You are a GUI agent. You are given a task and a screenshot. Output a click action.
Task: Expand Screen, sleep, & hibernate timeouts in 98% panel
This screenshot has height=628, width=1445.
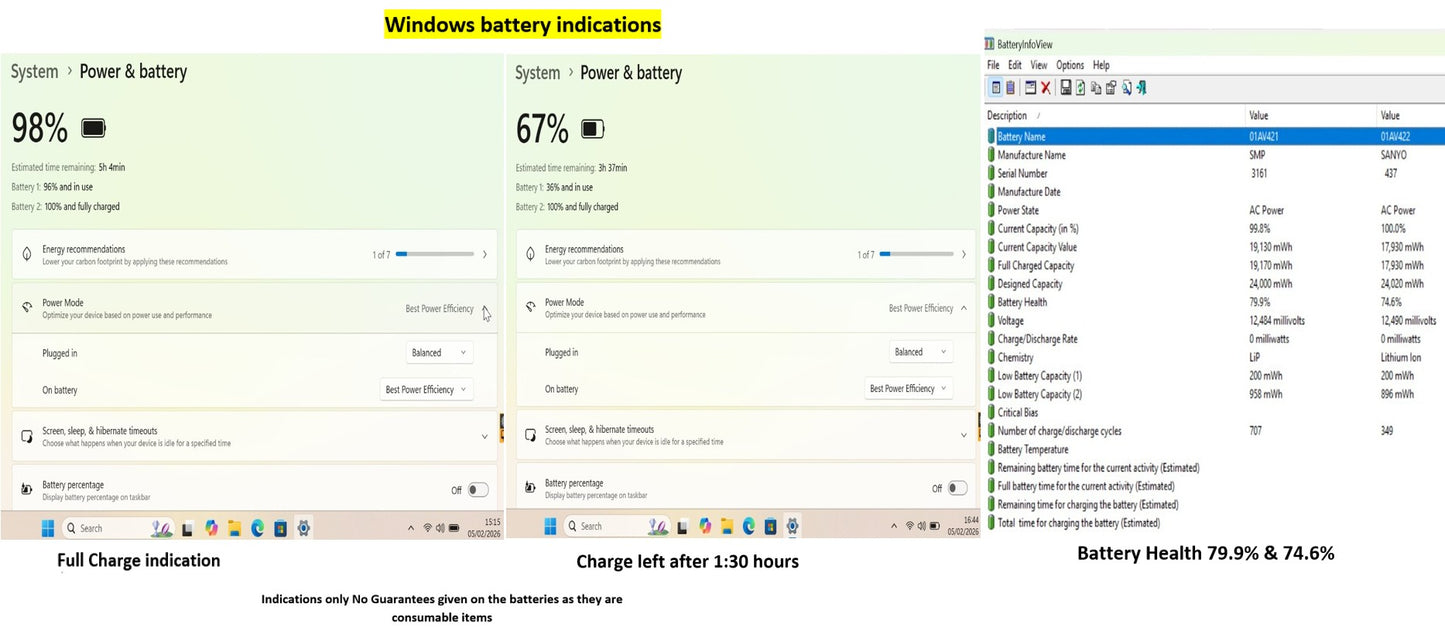coord(254,436)
